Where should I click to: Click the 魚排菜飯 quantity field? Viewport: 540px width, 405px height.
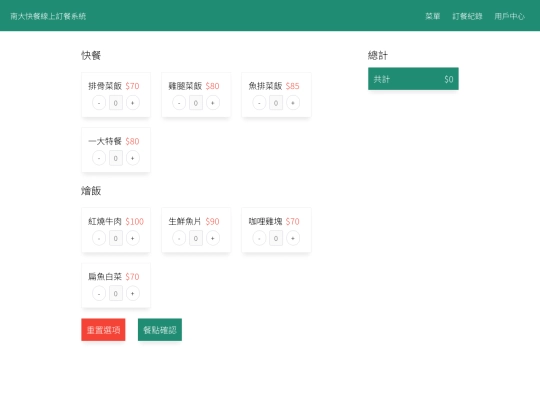(276, 103)
